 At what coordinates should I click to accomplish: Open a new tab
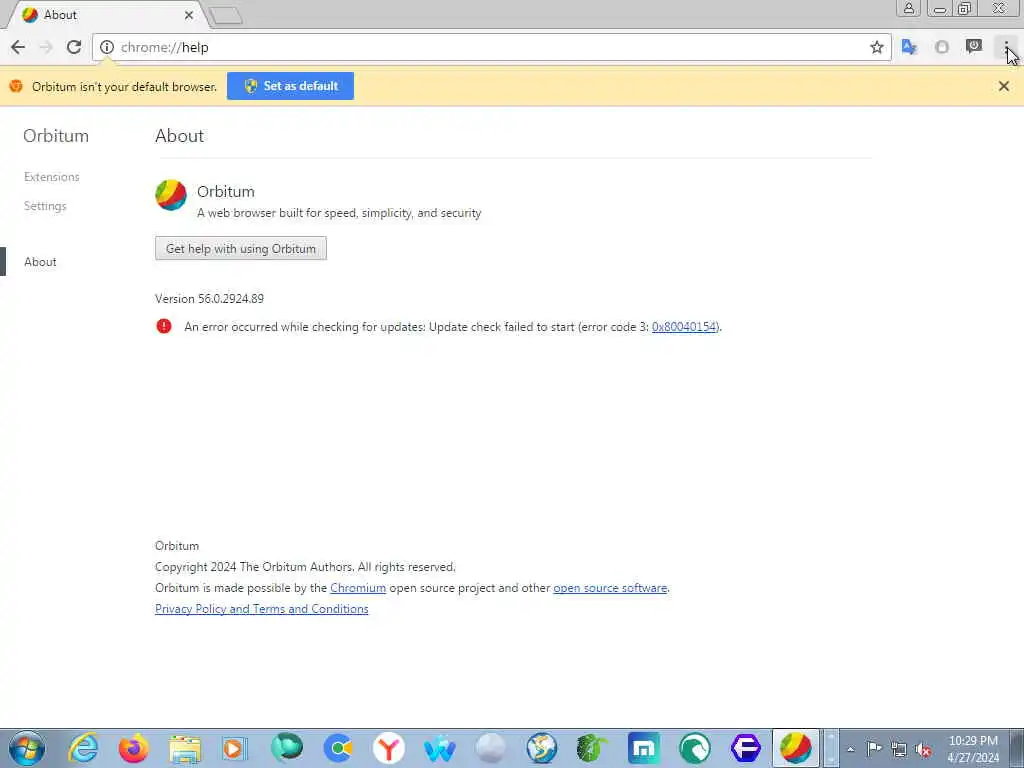(x=227, y=15)
